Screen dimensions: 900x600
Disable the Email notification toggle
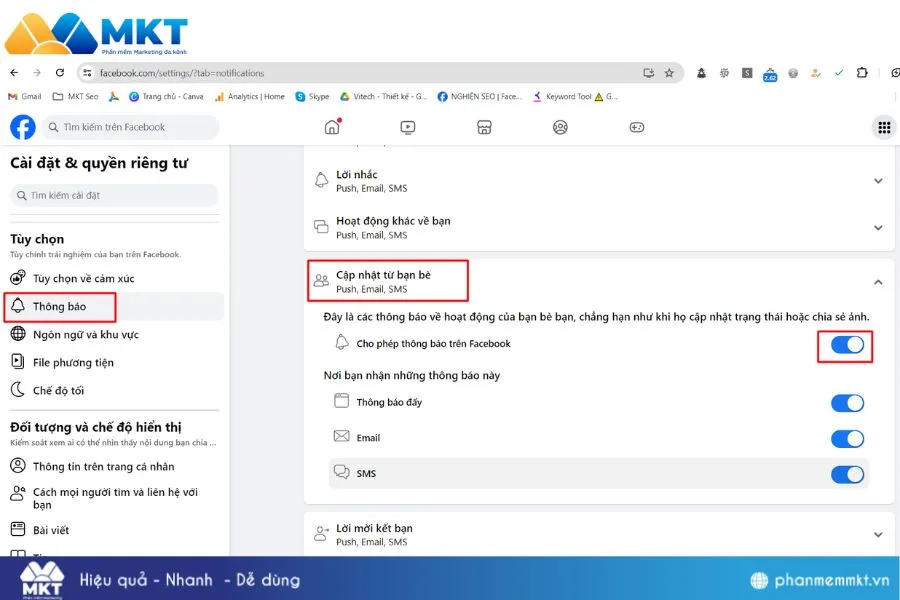point(846,438)
